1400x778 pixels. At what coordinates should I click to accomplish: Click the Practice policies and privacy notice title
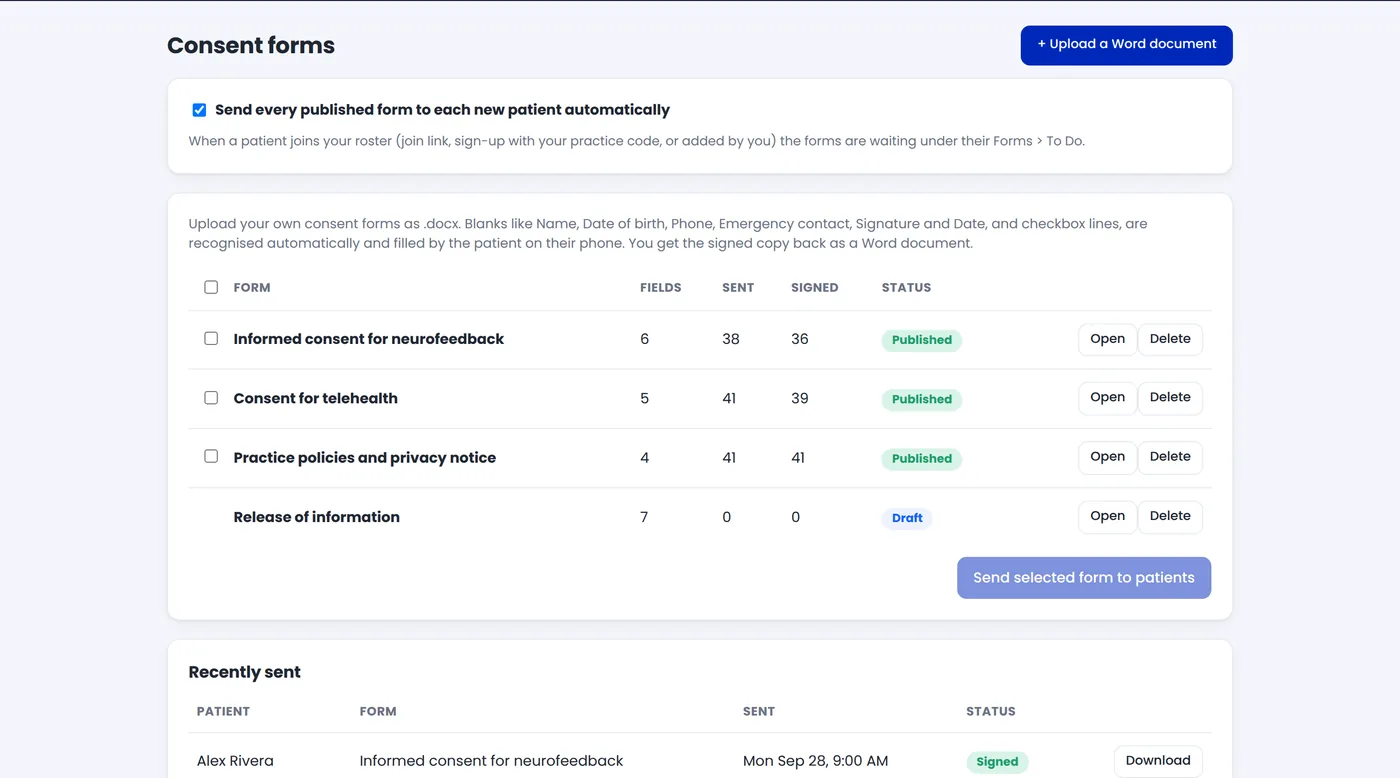365,457
